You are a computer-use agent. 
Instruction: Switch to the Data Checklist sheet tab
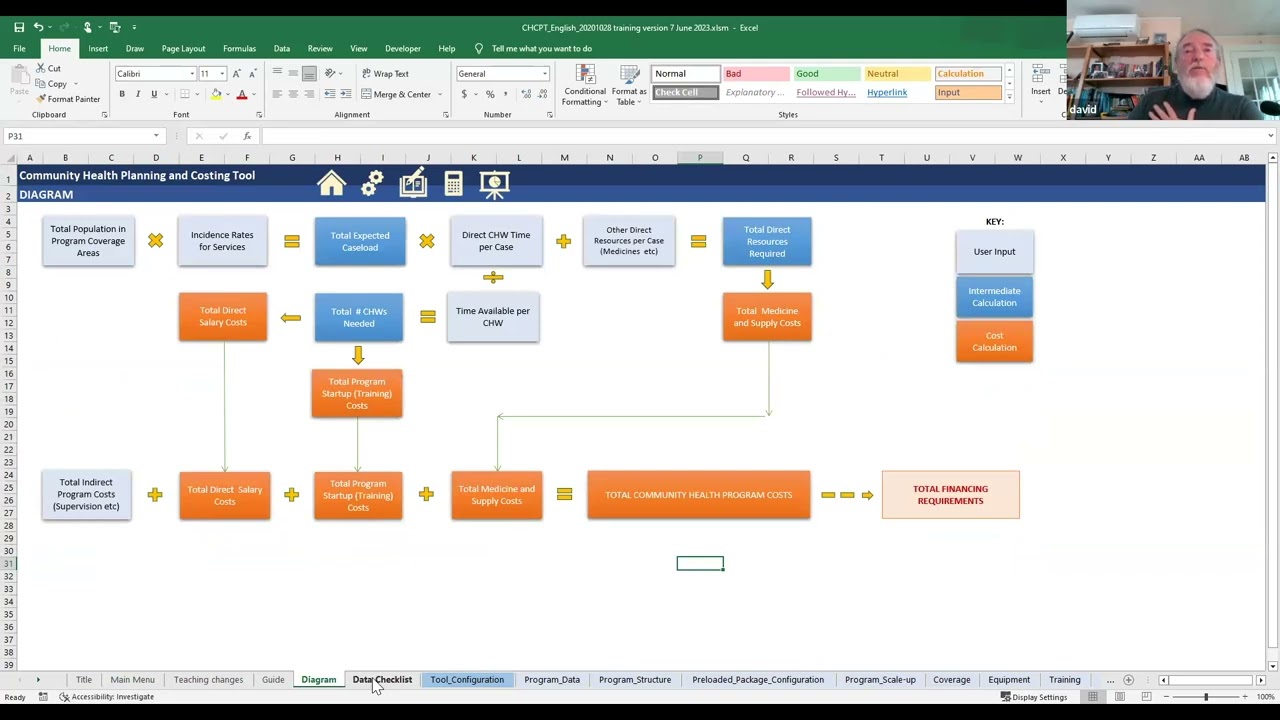382,680
